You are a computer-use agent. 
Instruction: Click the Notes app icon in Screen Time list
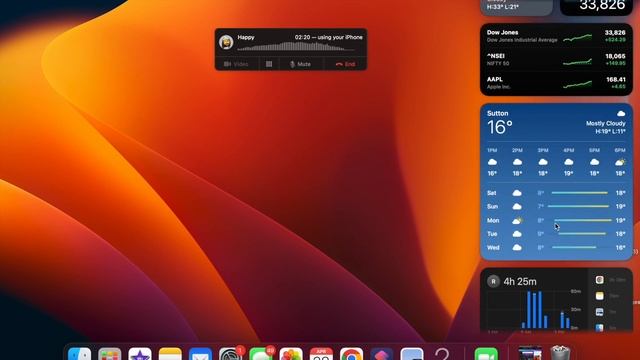coord(599,296)
